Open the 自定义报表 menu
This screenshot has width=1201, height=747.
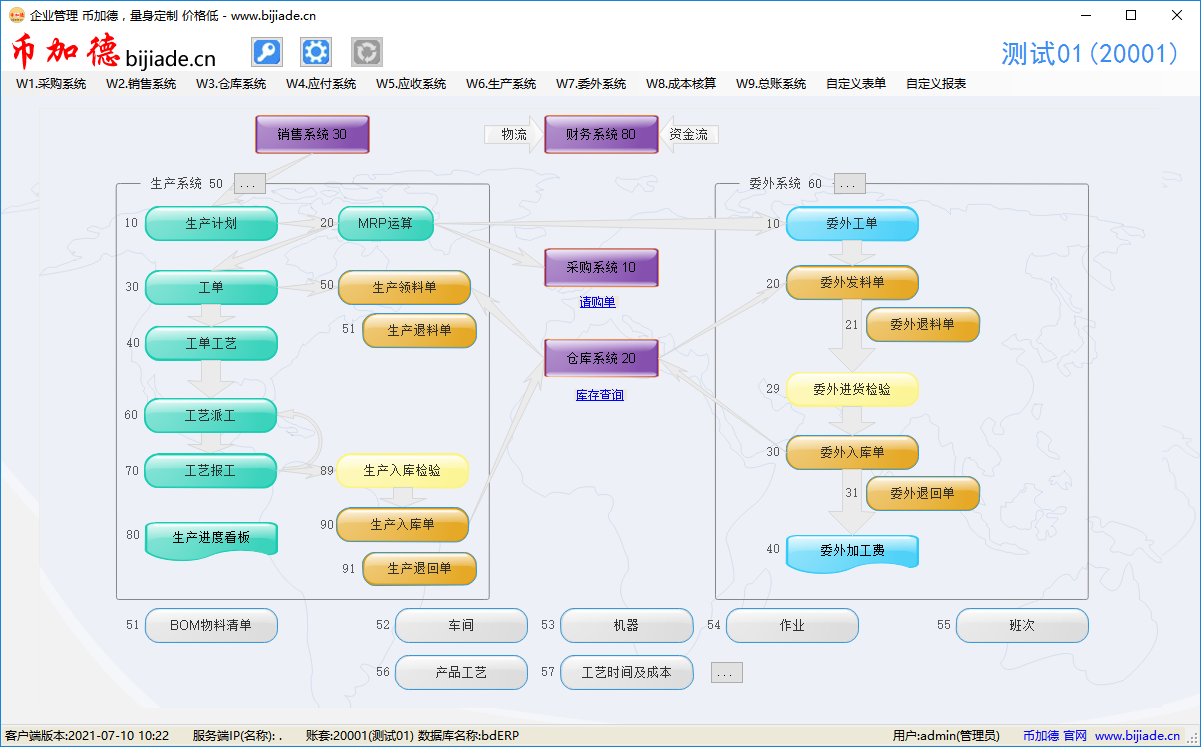(936, 84)
